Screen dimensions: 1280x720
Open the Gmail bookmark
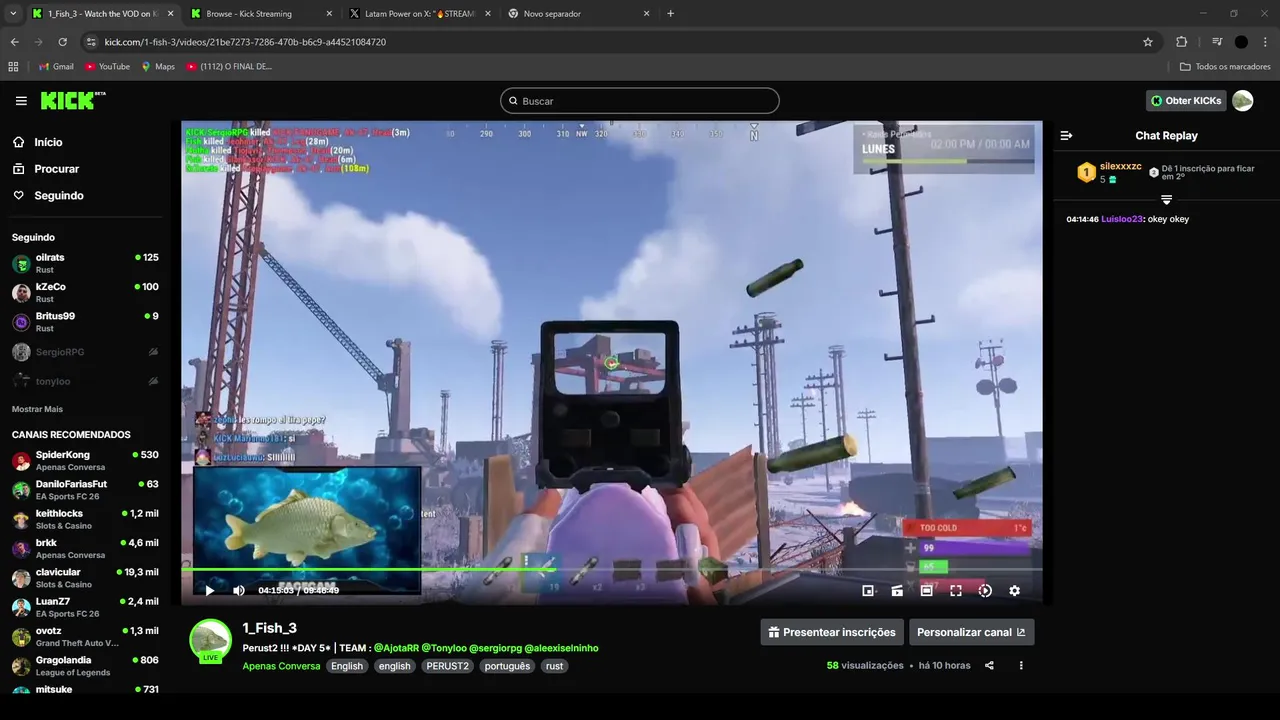coord(56,67)
